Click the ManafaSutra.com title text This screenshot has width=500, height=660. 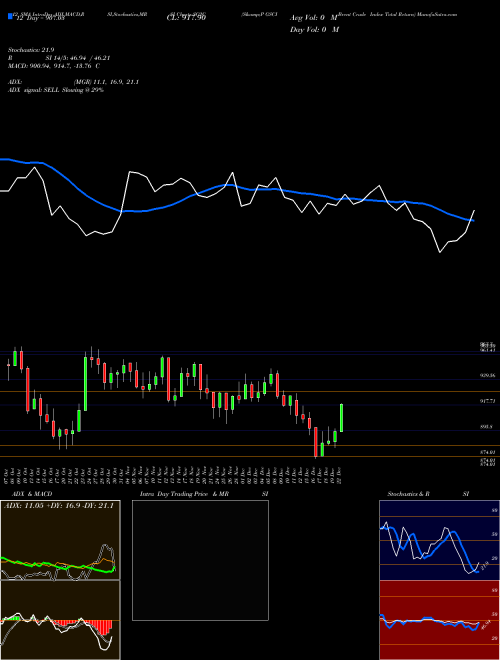coord(439,14)
